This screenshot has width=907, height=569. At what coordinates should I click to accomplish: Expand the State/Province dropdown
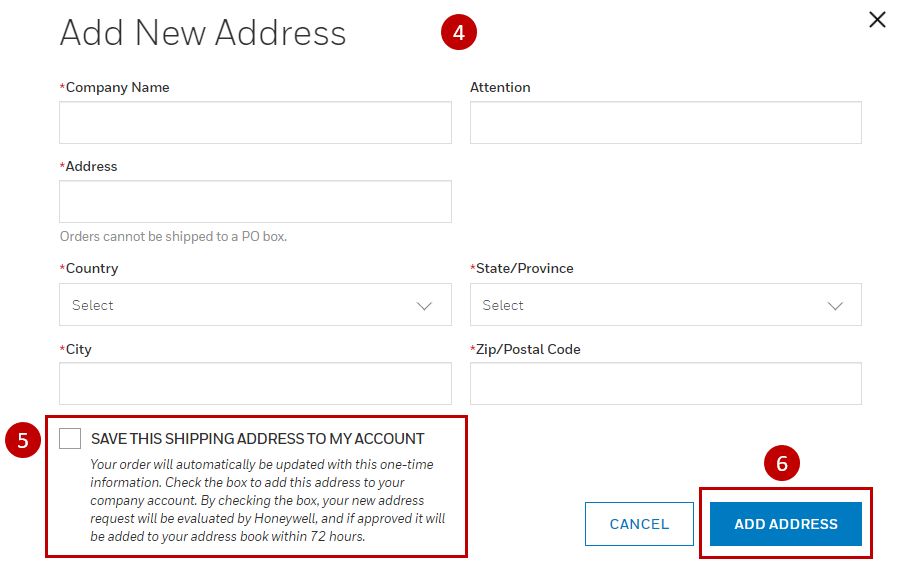tap(665, 305)
